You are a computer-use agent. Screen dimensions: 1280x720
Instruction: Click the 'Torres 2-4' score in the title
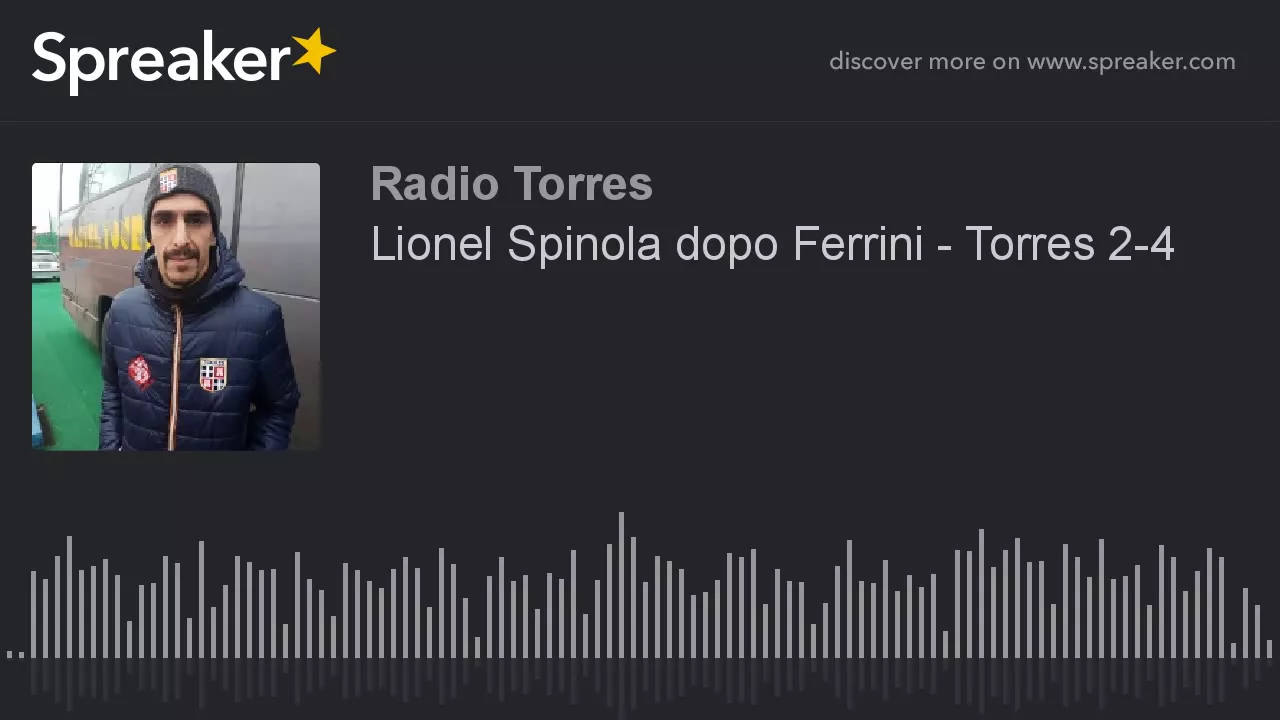click(x=1069, y=245)
